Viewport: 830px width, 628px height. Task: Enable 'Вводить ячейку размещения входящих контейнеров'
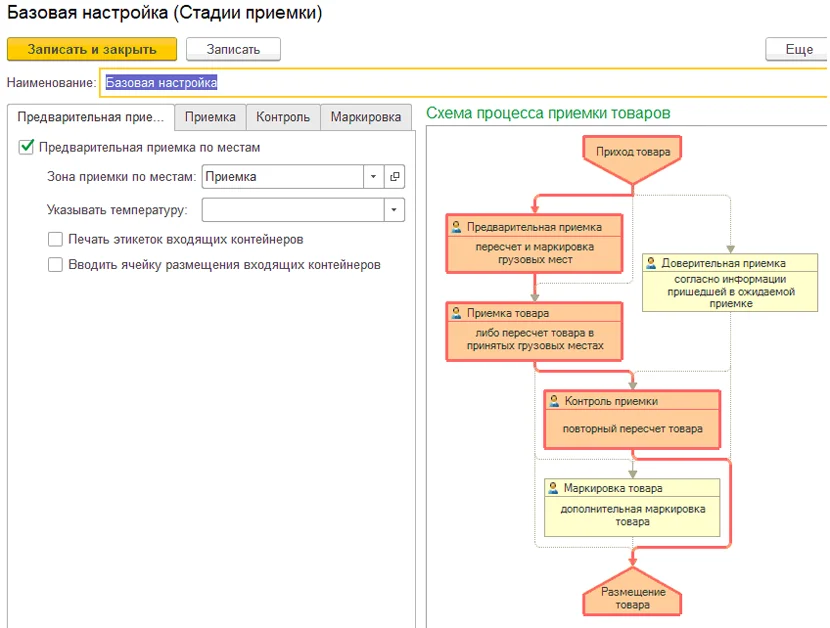point(55,264)
